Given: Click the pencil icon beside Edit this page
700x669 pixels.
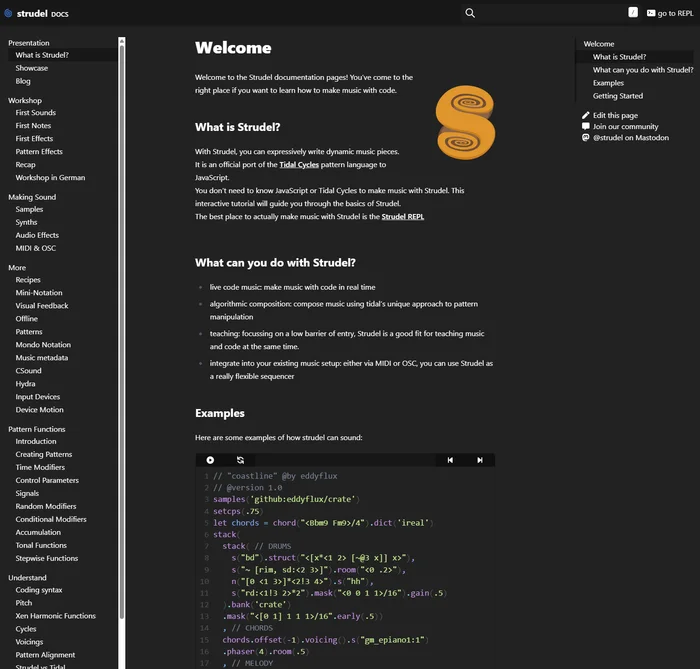Looking at the screenshot, I should (585, 116).
